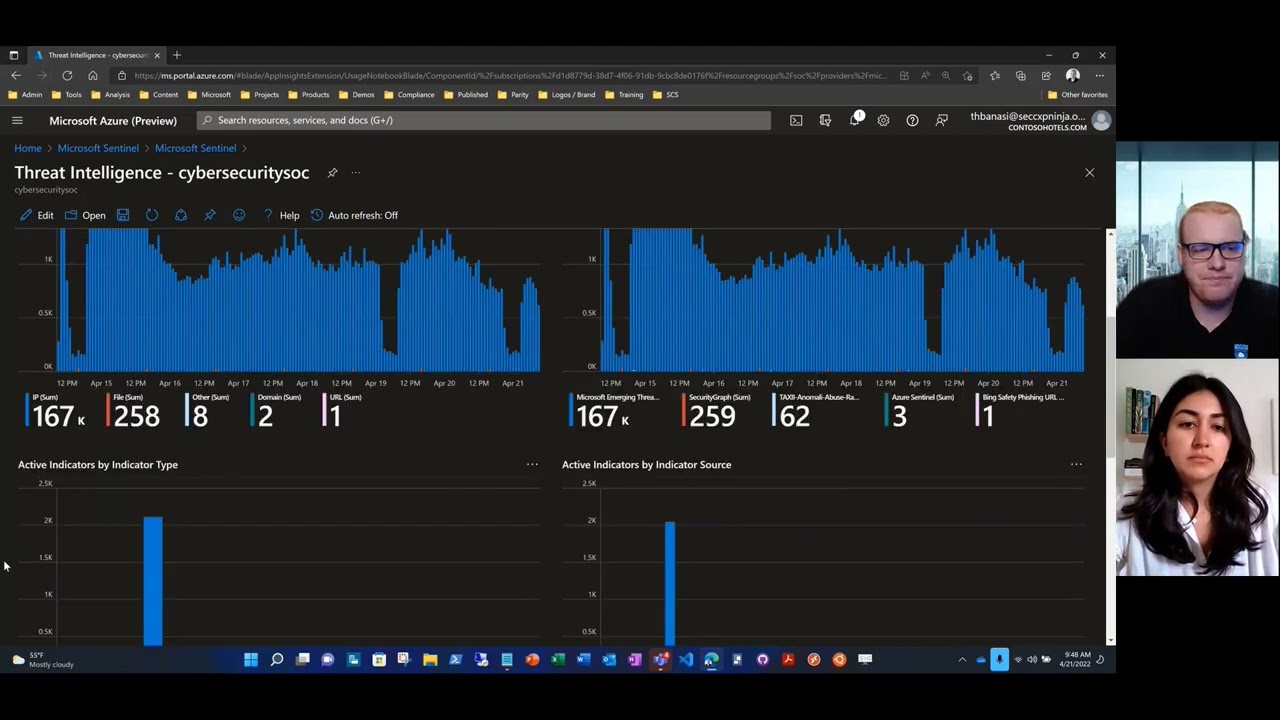1280x720 pixels.
Task: Reload the browser page
Action: tap(67, 75)
